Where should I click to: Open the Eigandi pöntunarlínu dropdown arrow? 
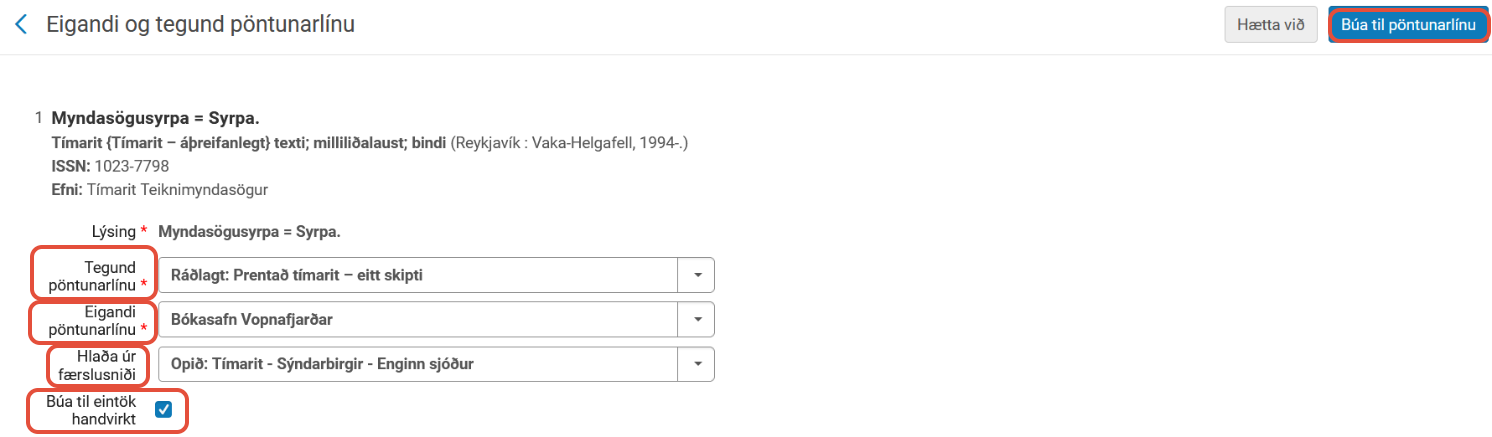point(697,320)
